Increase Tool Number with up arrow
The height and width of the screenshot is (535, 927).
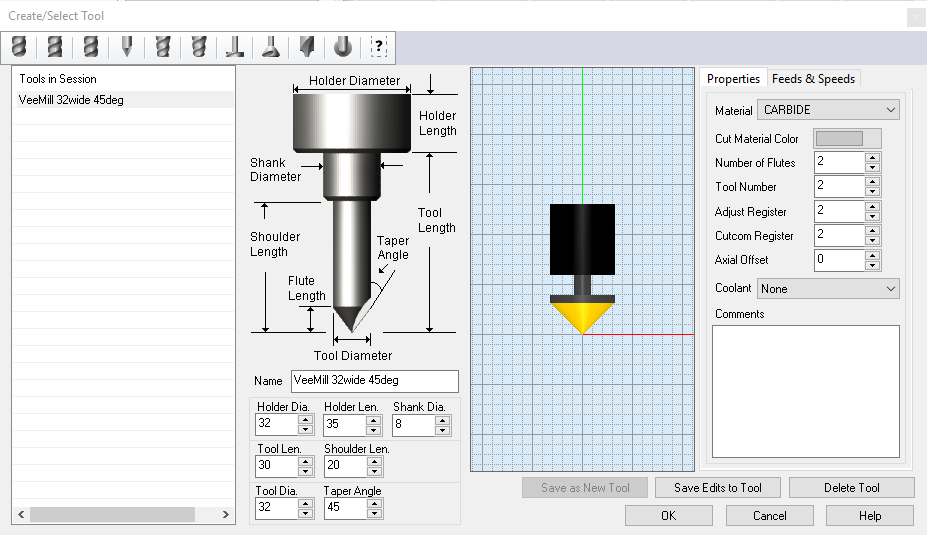pyautogui.click(x=872, y=181)
